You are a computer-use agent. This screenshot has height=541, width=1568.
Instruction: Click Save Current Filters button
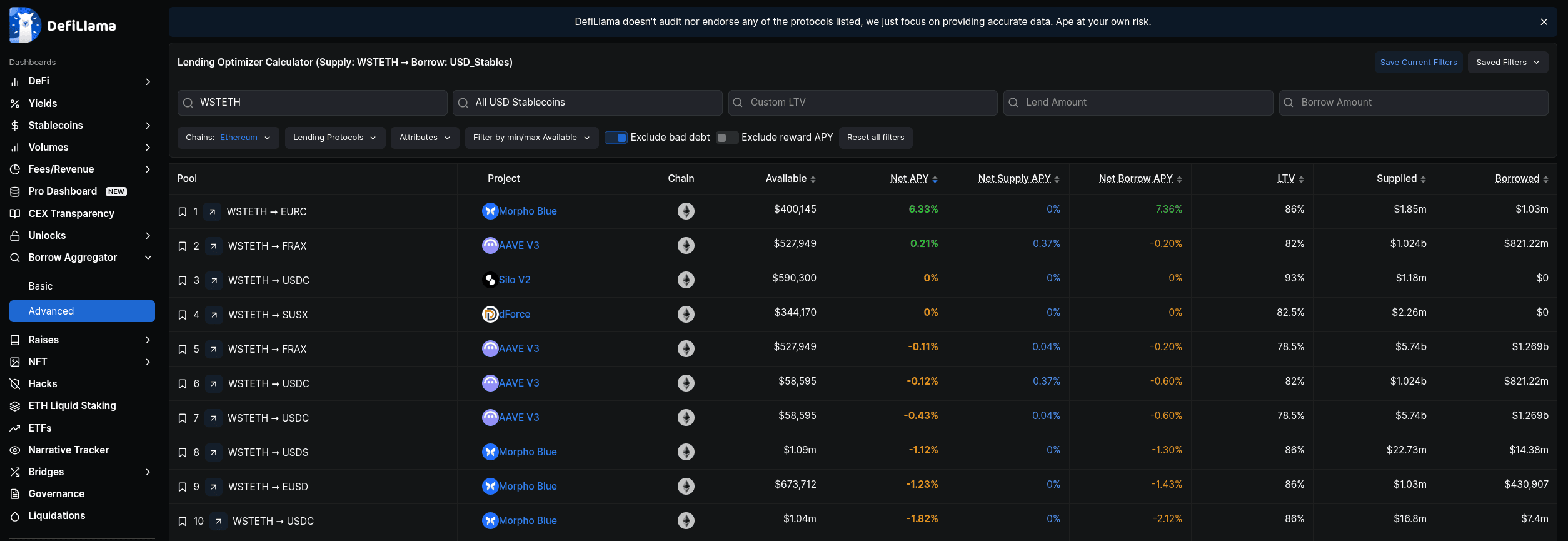(x=1419, y=63)
